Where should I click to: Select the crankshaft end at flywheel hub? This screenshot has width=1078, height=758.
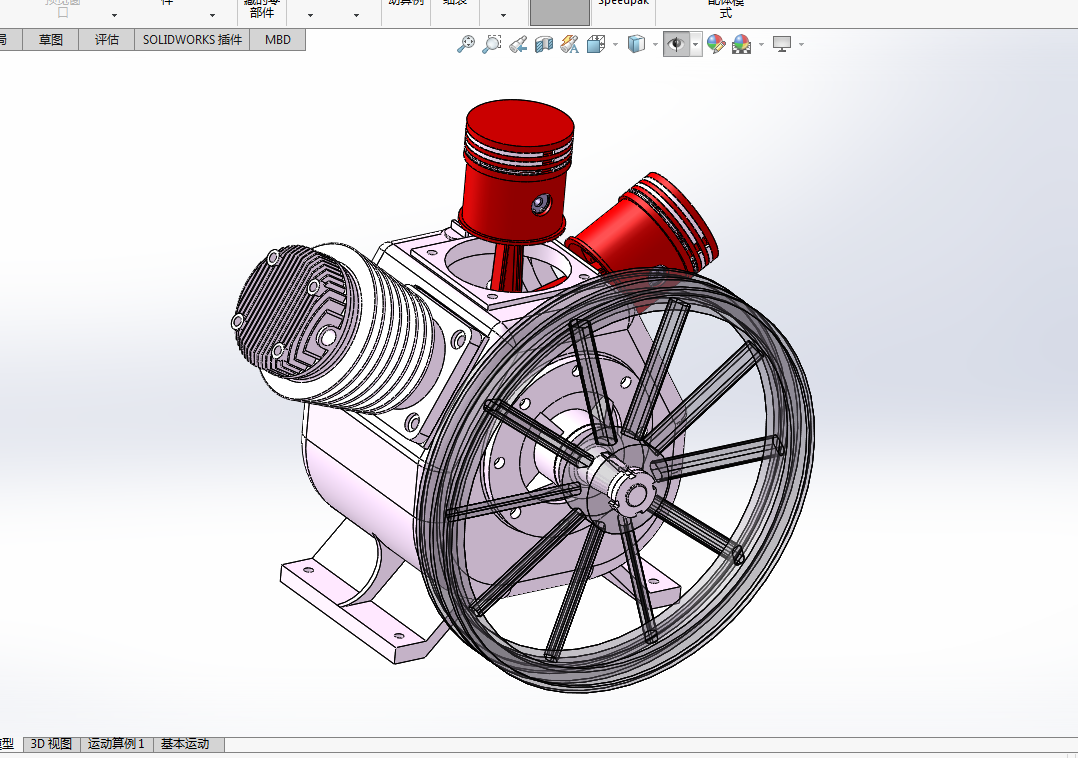(x=634, y=493)
